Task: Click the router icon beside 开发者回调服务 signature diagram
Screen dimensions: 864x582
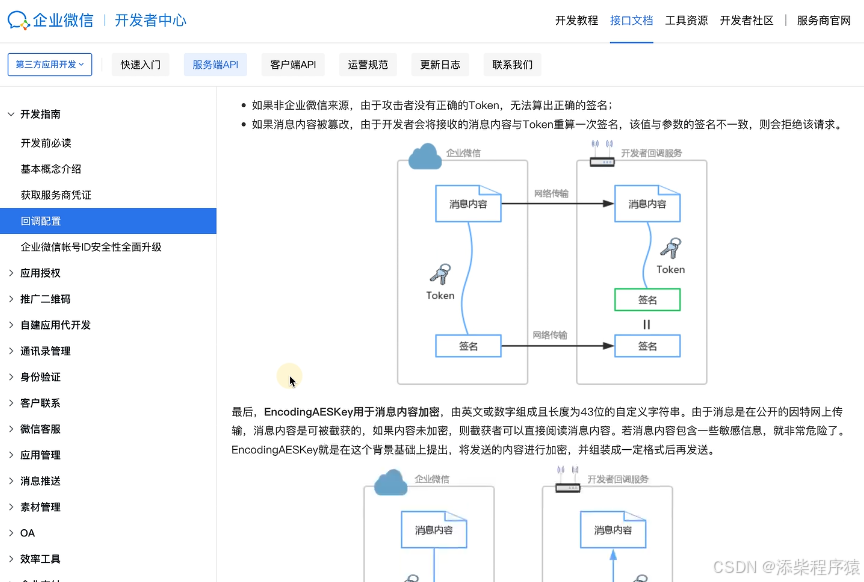Action: coord(602,154)
